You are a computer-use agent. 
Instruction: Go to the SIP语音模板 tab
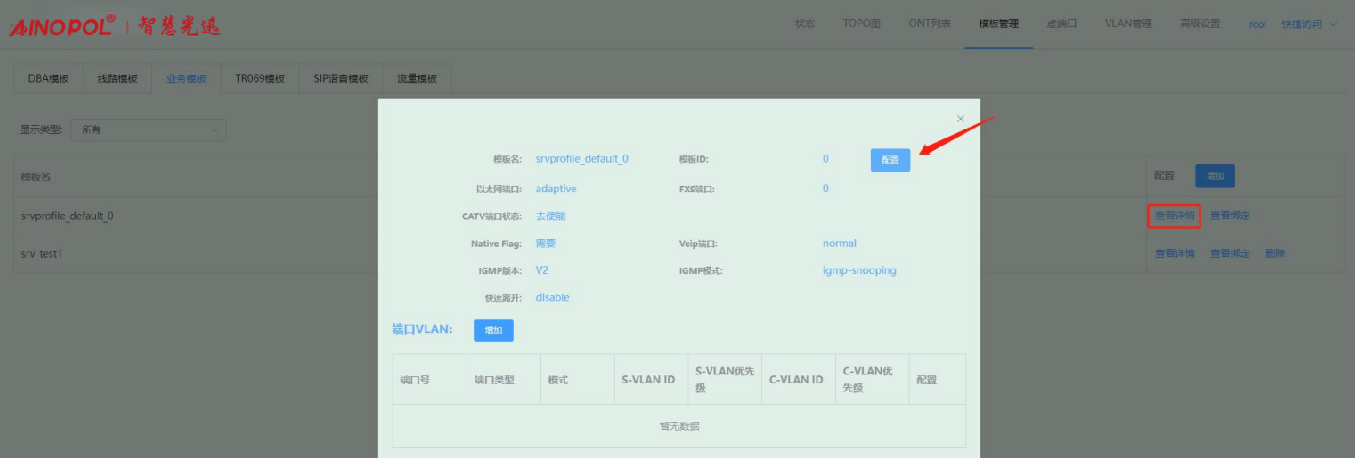click(341, 79)
